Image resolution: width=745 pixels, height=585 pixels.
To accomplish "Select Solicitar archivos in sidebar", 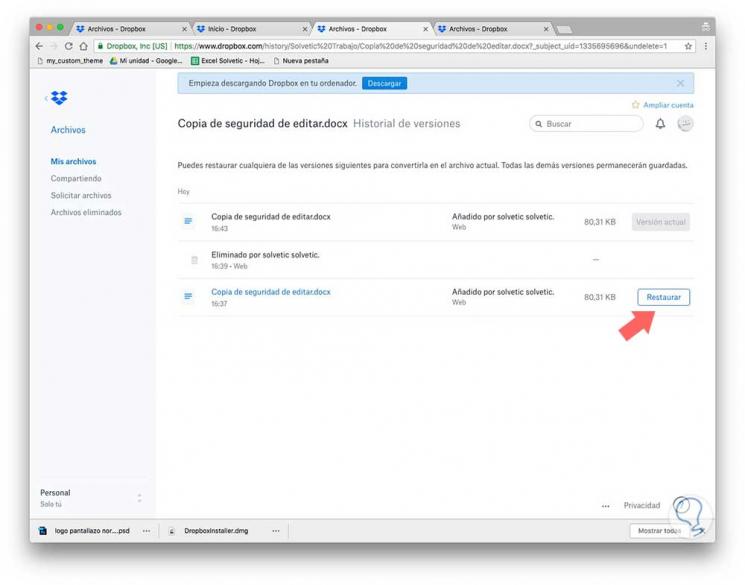I will [x=81, y=195].
